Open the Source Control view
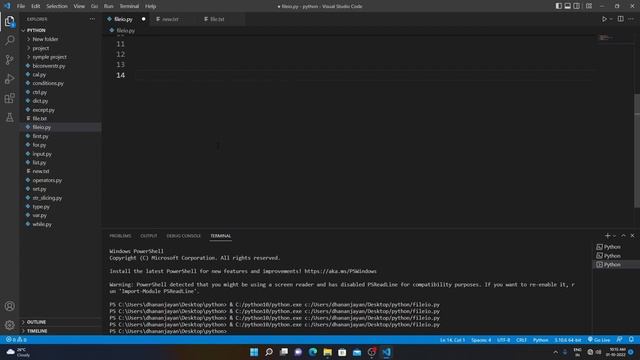This screenshot has height=360, width=640. 9,60
